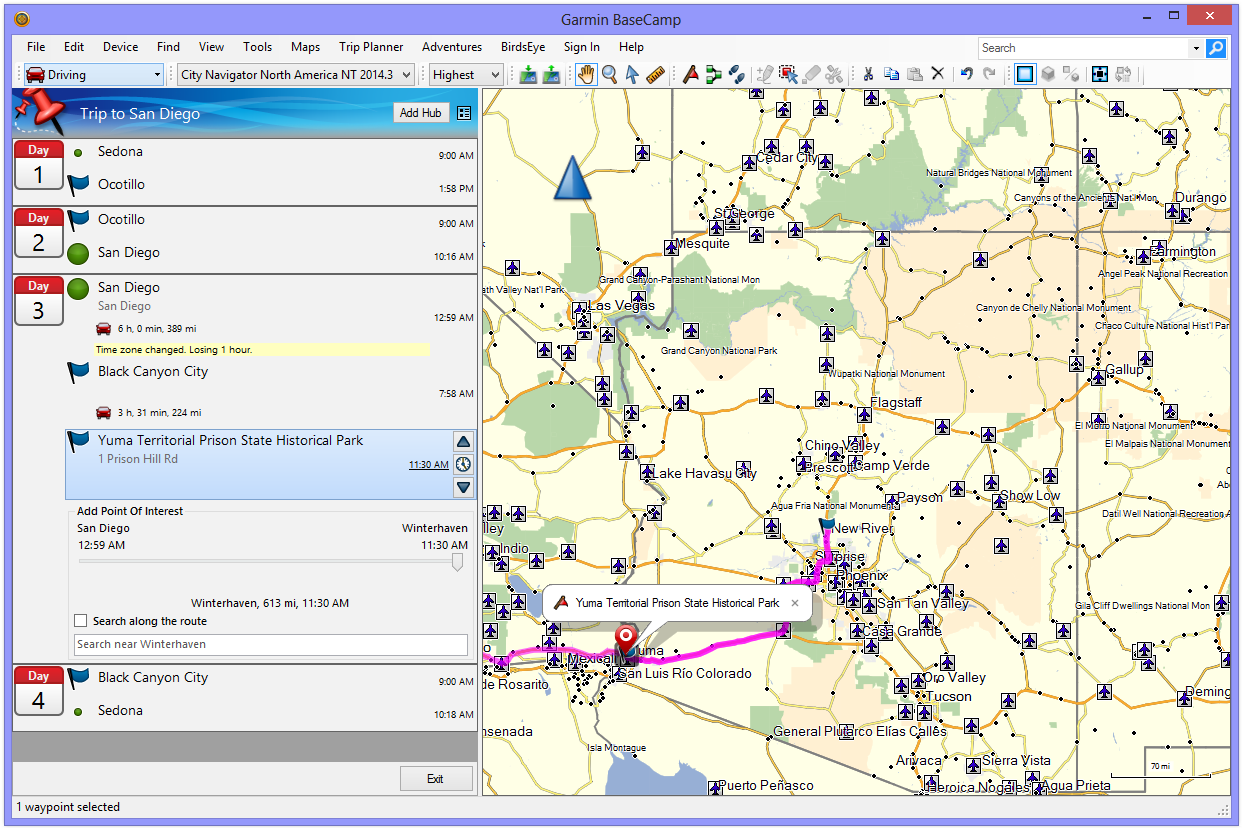This screenshot has height=828, width=1242.
Task: Click the Cut scissors icon
Action: coord(868,74)
